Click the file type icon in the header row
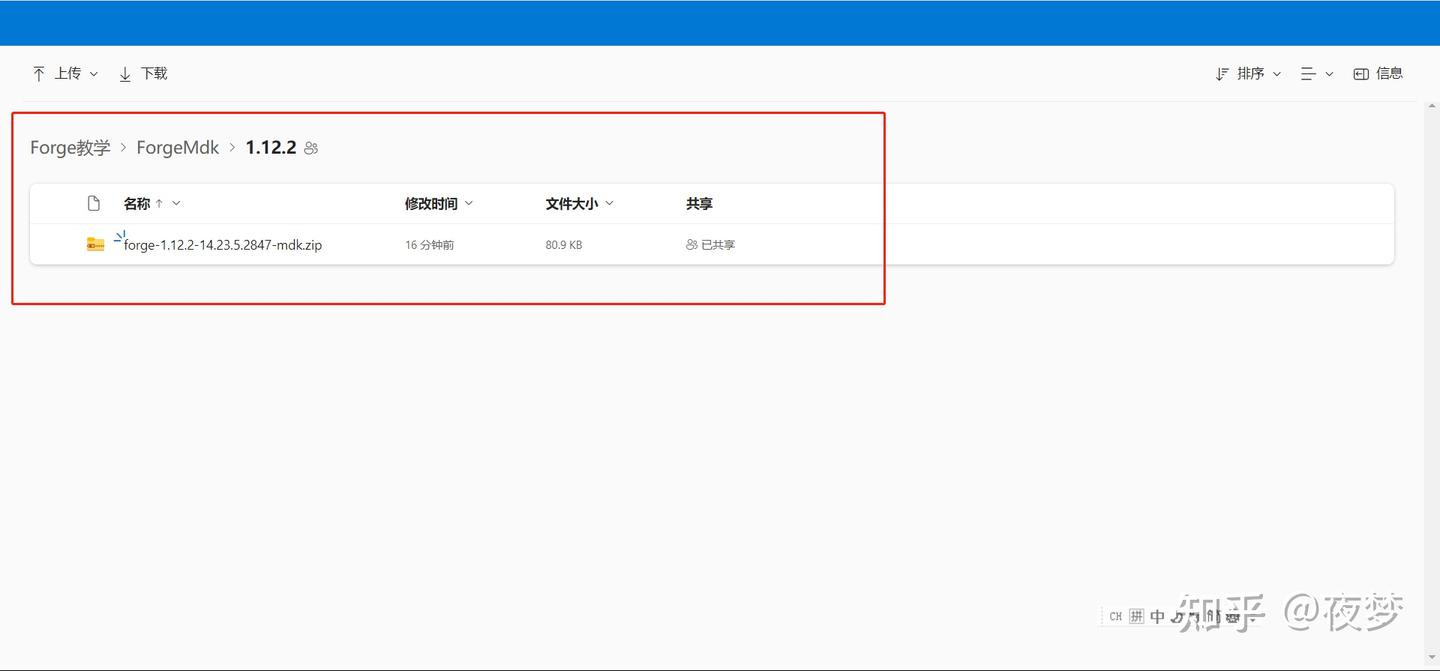Screen dimensions: 1440x671 pyautogui.click(x=93, y=202)
